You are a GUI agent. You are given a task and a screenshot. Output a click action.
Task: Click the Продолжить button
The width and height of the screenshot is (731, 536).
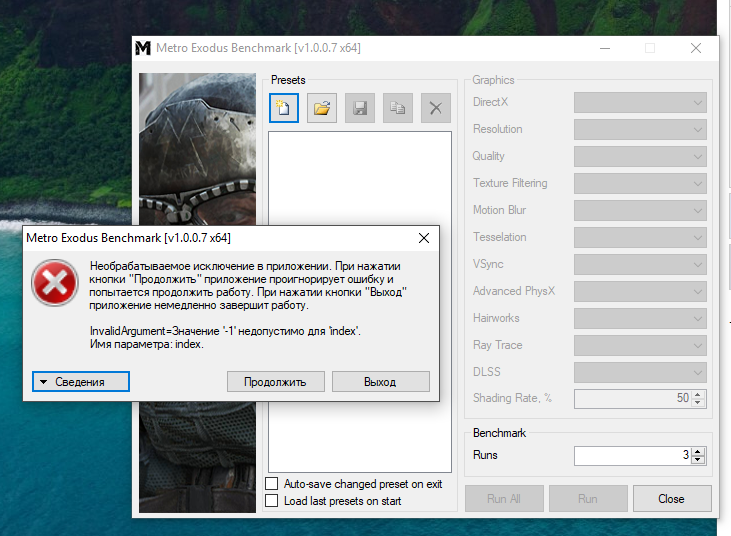point(276,382)
